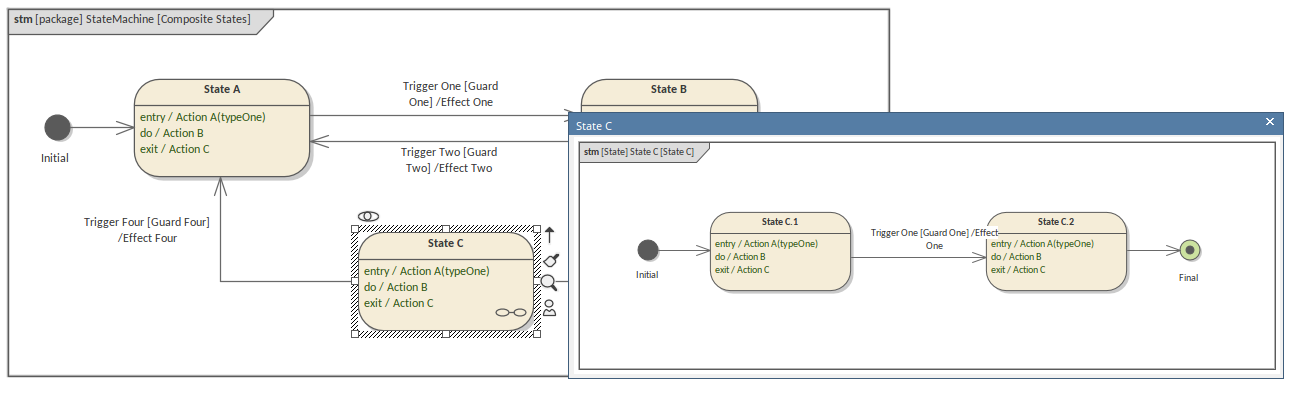The height and width of the screenshot is (400, 1298).
Task: Click the top-left resize handle of State C
Action: (355, 229)
